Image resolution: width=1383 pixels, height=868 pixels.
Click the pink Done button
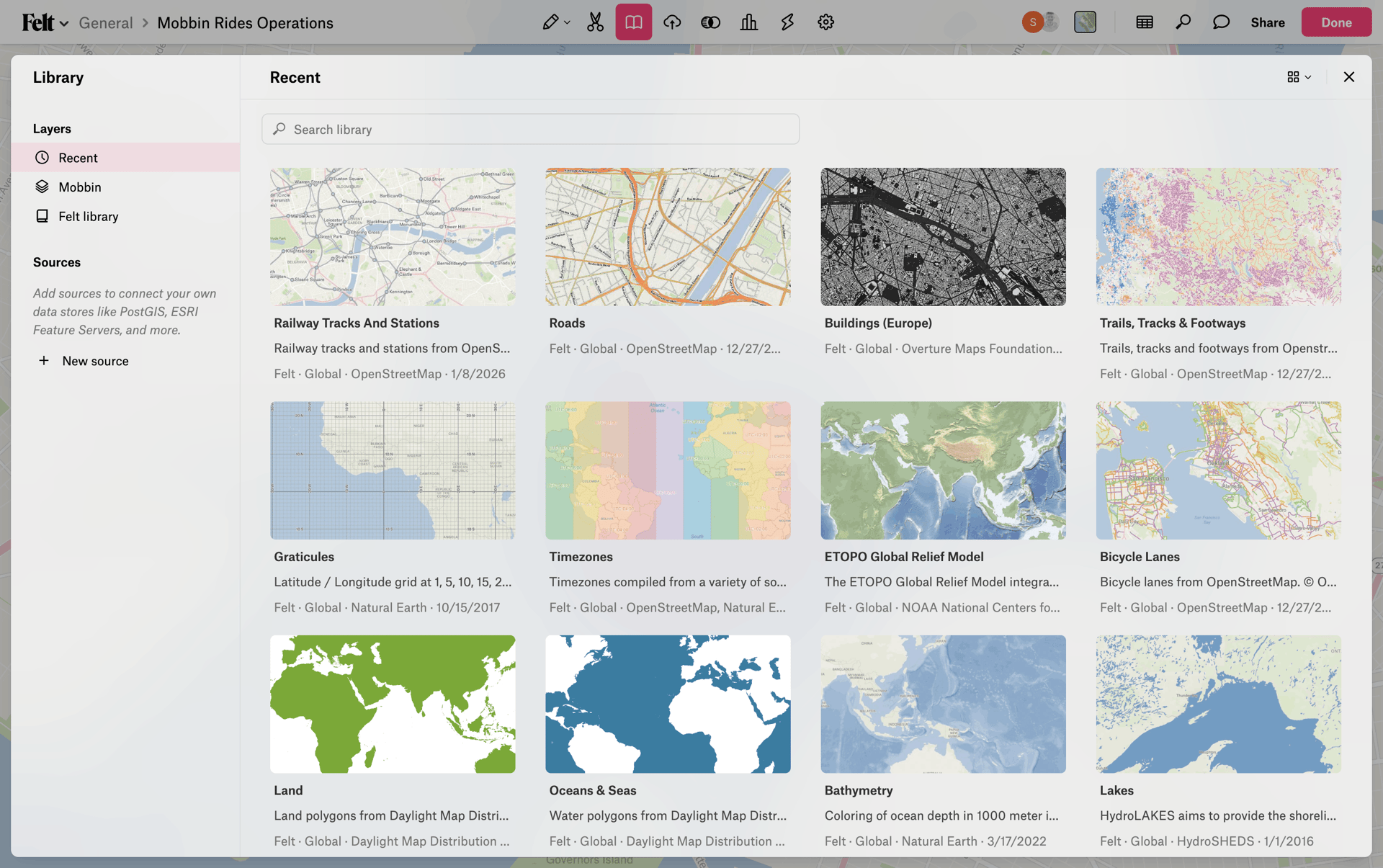click(1336, 22)
